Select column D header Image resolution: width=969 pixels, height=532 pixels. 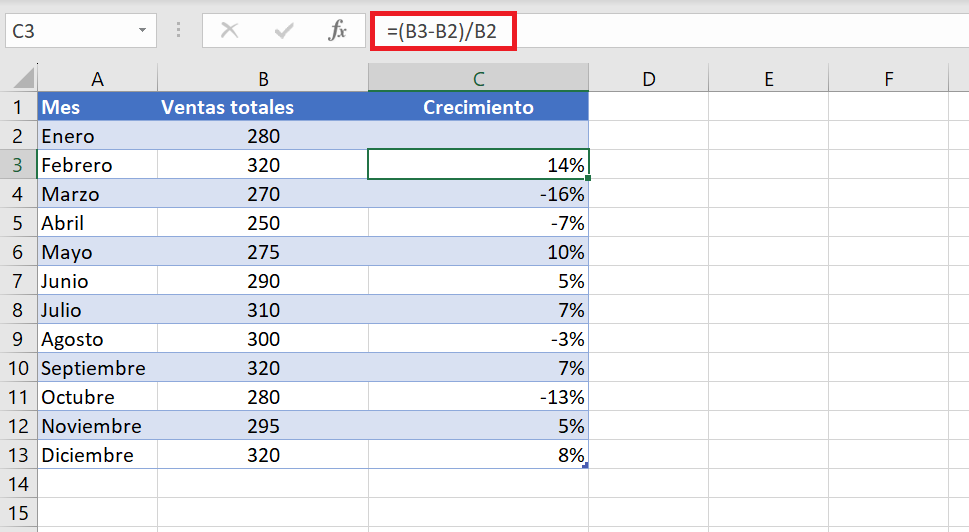pyautogui.click(x=648, y=78)
